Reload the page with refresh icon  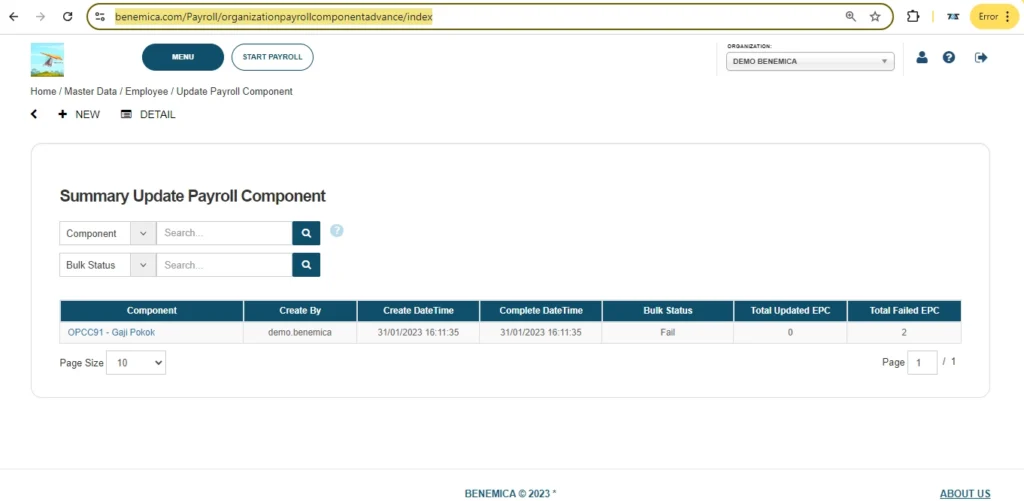click(x=67, y=17)
